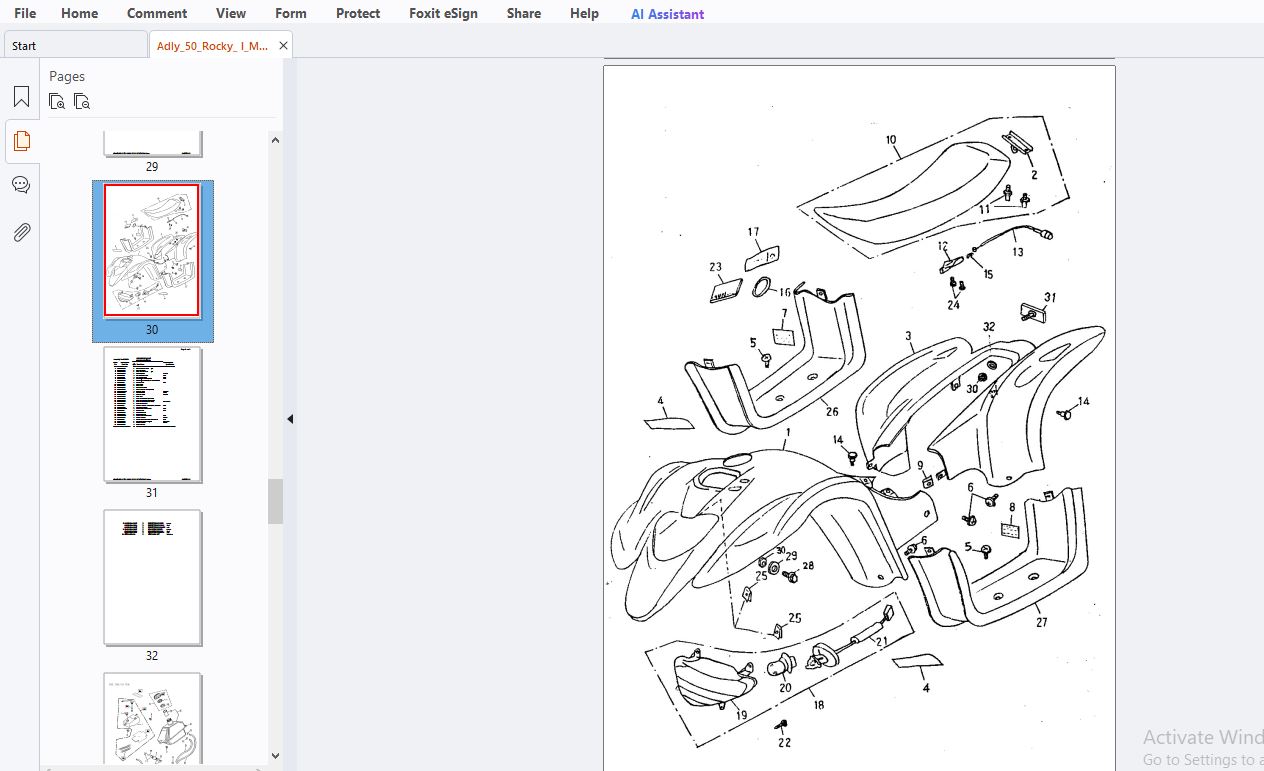Open the Attachments paperclip panel
Viewport: 1264px width, 771px height.
pos(21,232)
